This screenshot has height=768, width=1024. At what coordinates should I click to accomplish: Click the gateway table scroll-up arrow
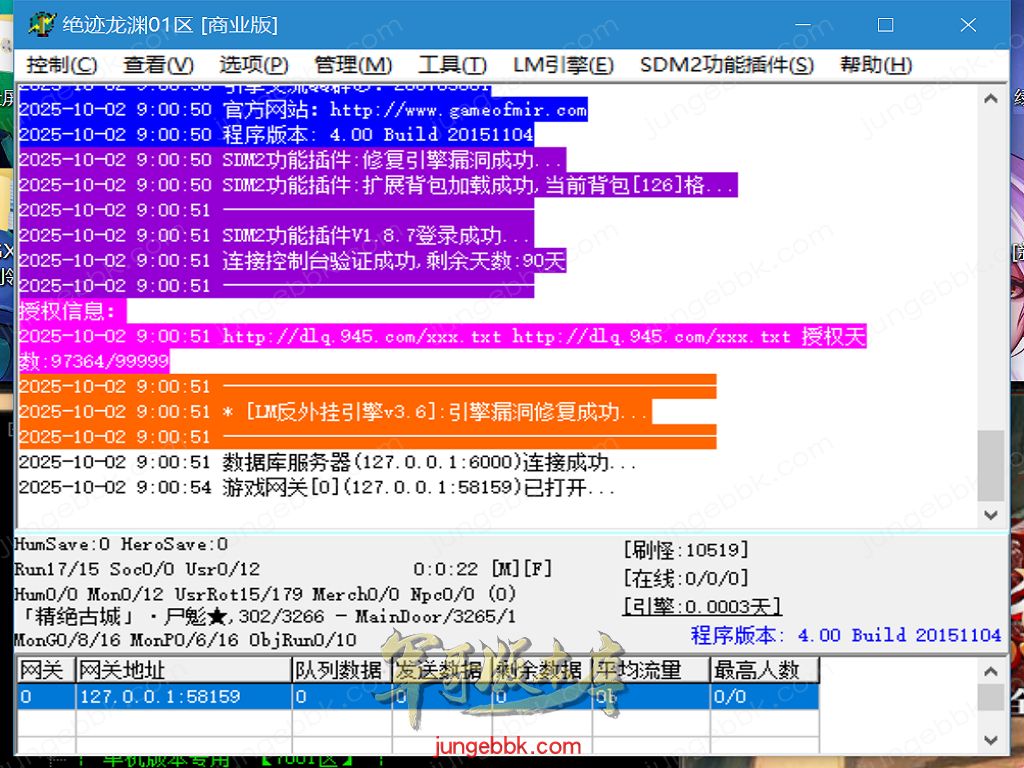click(x=991, y=669)
